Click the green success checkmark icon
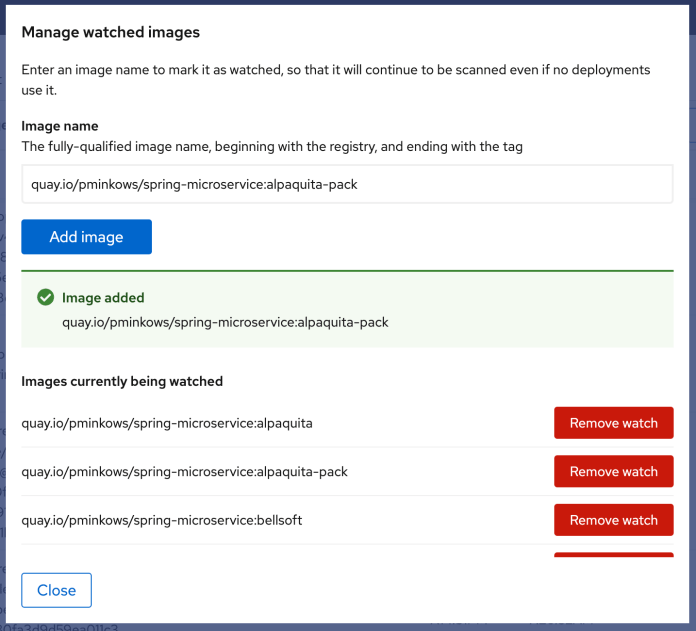The width and height of the screenshot is (696, 631). 45,298
